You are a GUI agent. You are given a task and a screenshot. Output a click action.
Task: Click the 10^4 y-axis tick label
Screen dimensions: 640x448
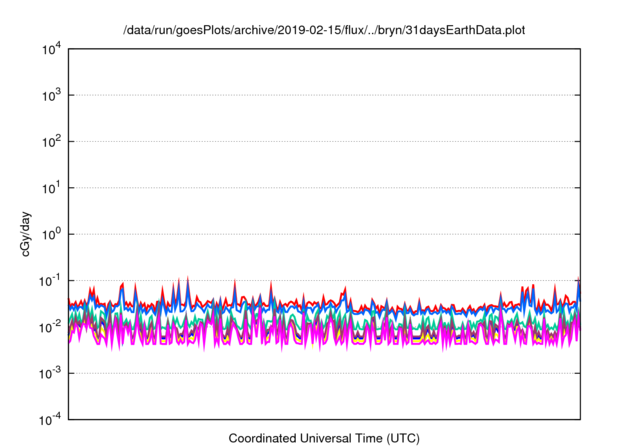pyautogui.click(x=51, y=50)
